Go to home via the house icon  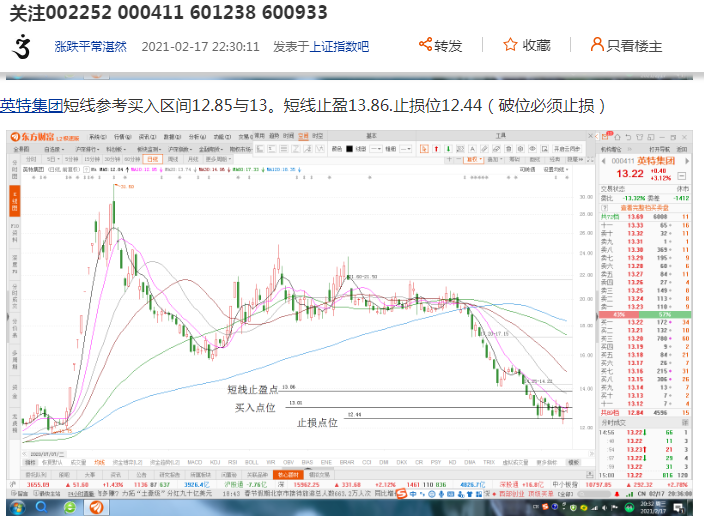tap(618, 137)
